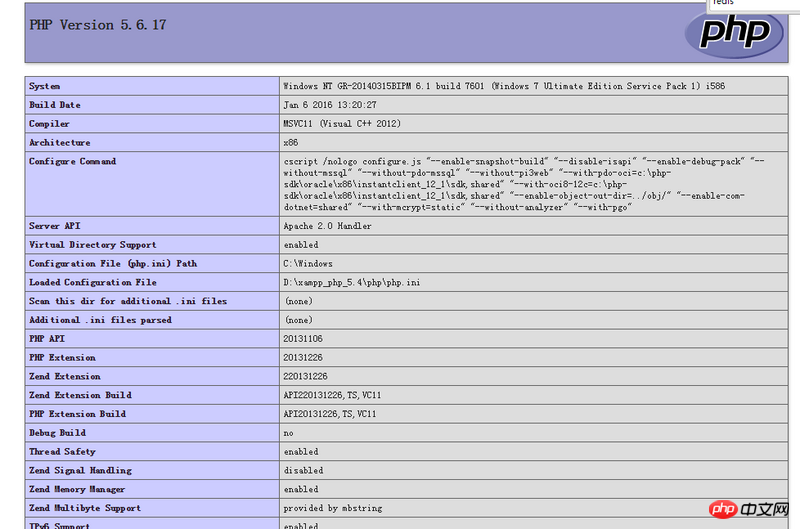Click the Architecture value x86
Image resolution: width=800 pixels, height=529 pixels.
point(291,143)
